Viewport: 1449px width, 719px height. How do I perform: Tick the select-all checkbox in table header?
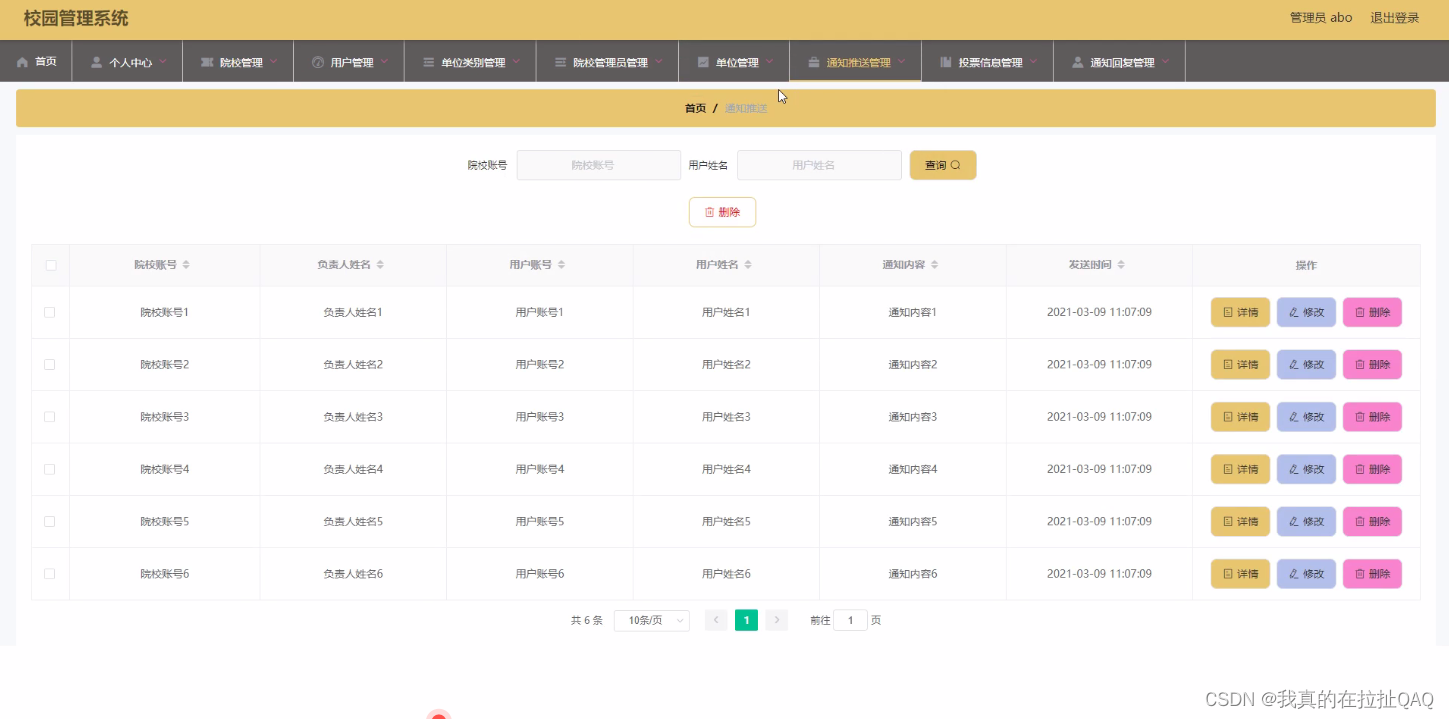coord(50,265)
